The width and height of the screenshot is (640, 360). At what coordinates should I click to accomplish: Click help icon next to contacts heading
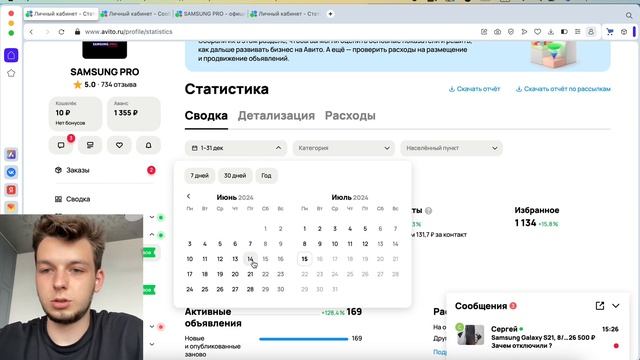(428, 211)
